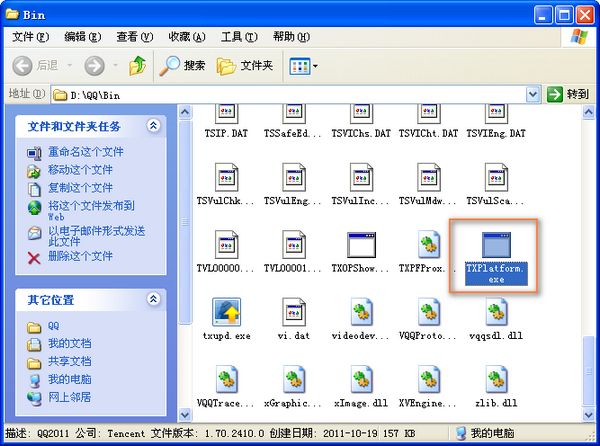Expand the address bar dropdown
The width and height of the screenshot is (600, 446).
click(533, 94)
